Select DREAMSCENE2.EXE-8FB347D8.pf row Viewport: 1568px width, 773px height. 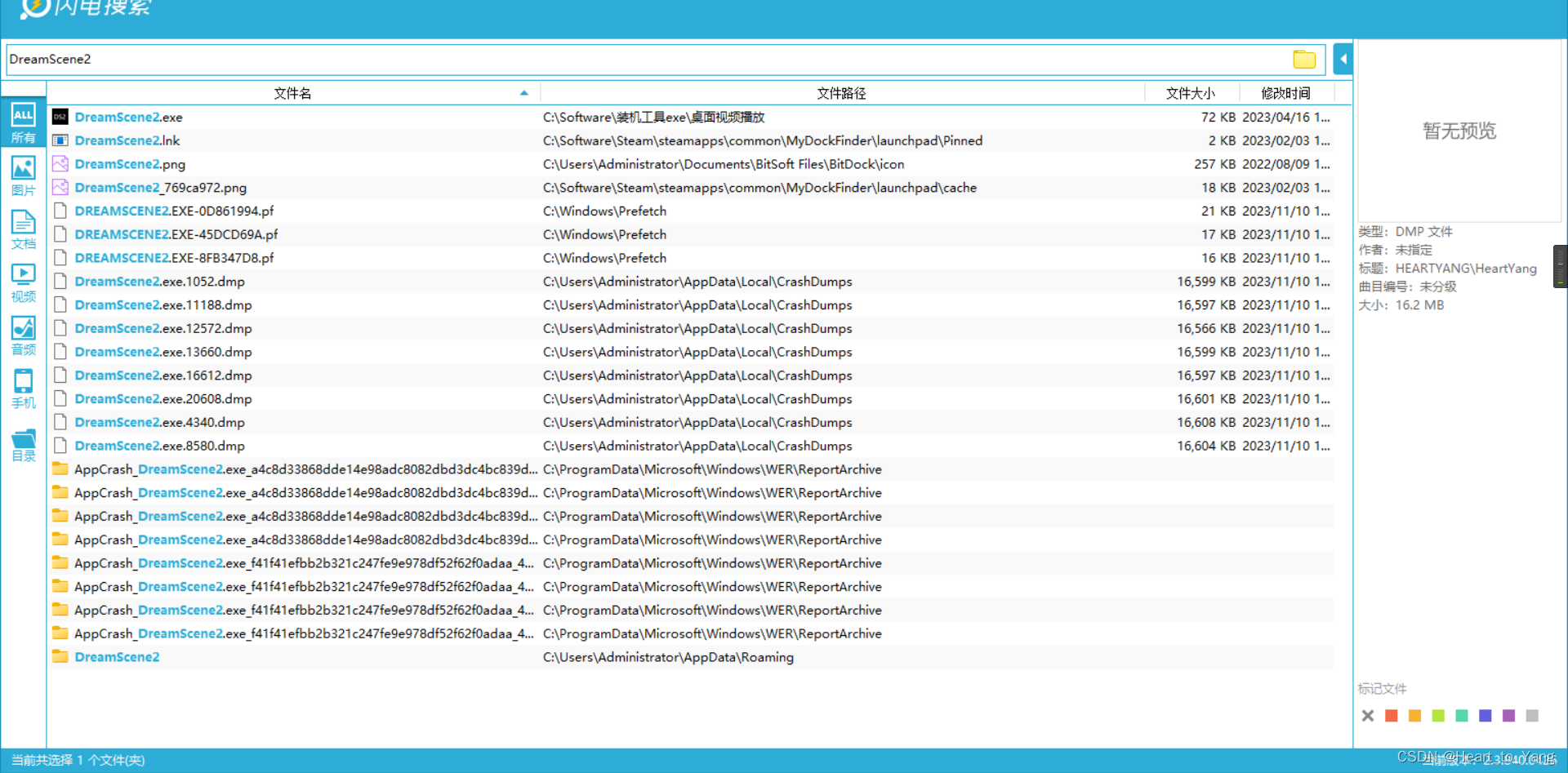[690, 258]
